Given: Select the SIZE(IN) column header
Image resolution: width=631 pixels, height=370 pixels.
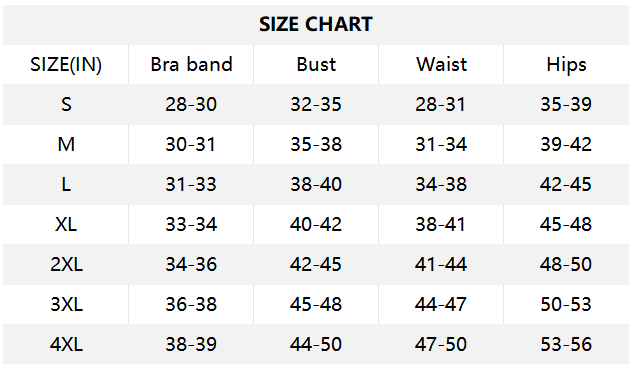Looking at the screenshot, I should coord(66,64).
